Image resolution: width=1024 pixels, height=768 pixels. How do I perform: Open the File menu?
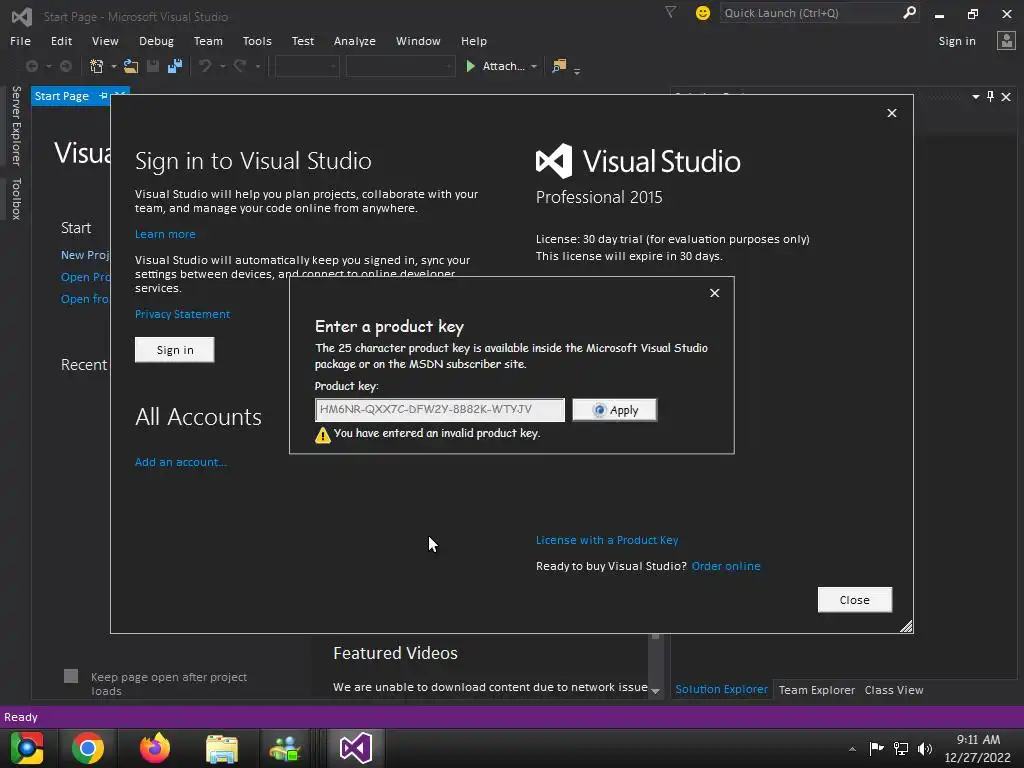pyautogui.click(x=20, y=40)
